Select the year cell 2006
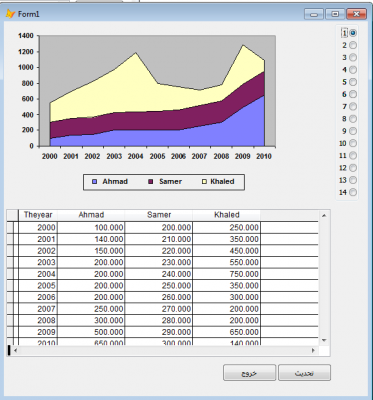The image size is (373, 400). tap(38, 297)
